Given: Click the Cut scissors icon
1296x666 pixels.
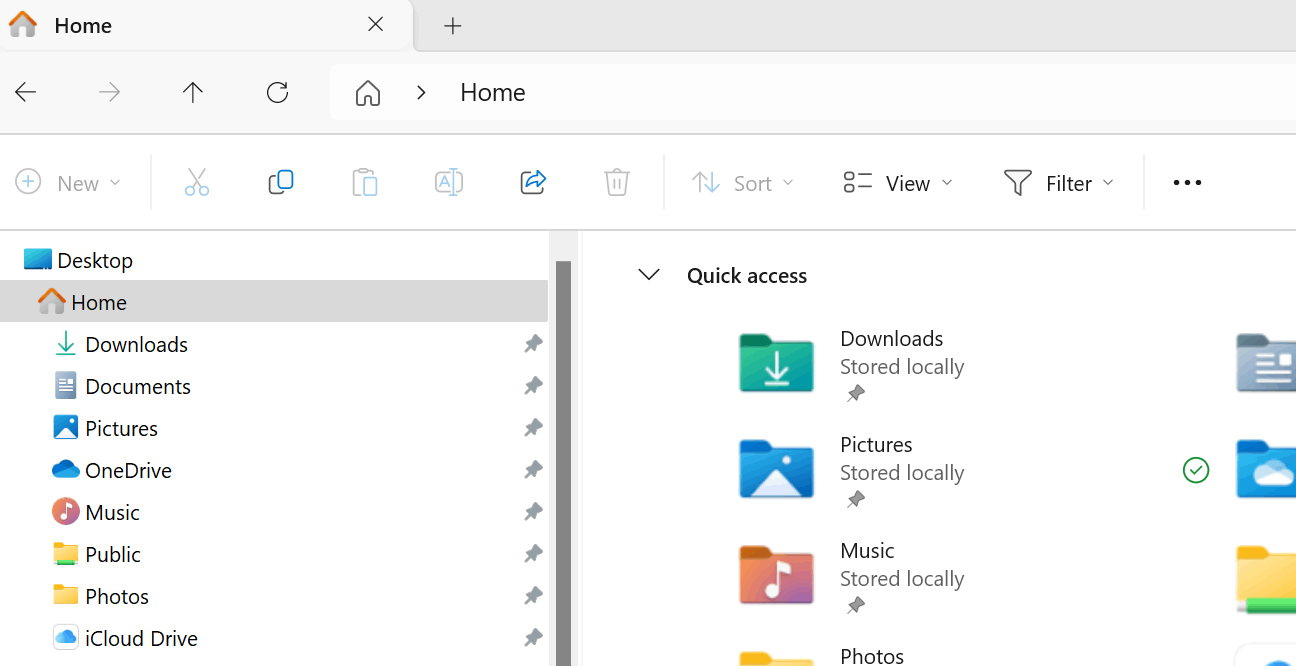Looking at the screenshot, I should [197, 182].
